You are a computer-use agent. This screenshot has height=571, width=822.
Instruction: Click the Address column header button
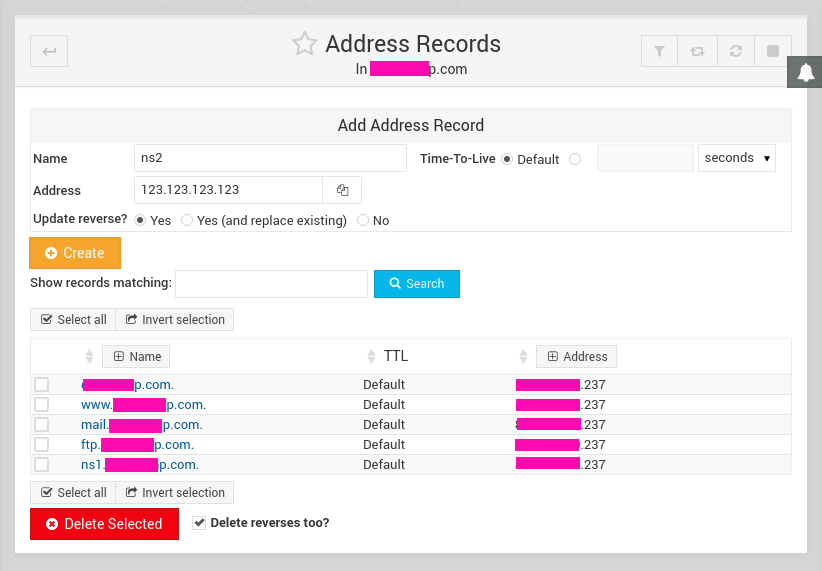click(576, 357)
